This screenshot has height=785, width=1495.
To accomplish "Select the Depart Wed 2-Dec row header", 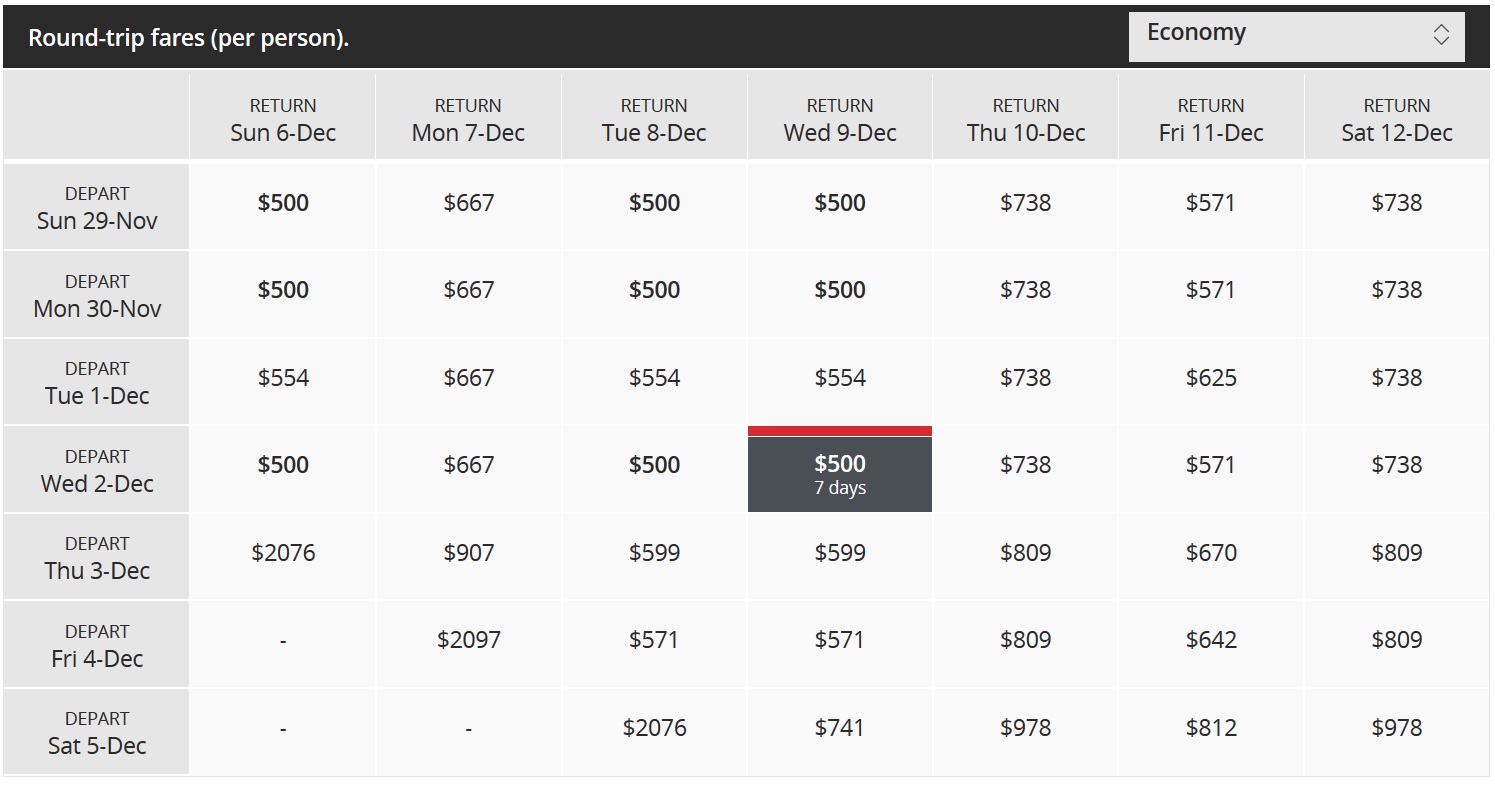I will click(97, 469).
